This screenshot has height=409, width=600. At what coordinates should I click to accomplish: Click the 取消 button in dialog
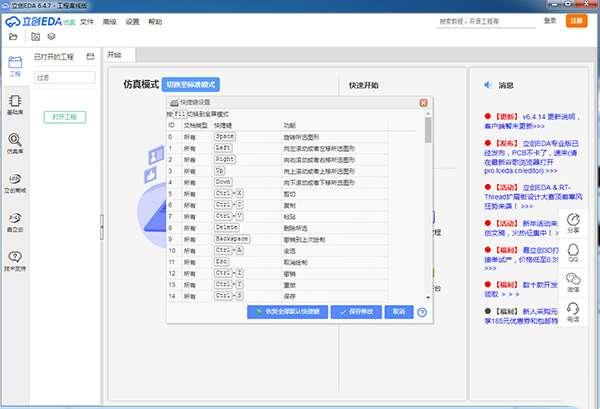point(399,312)
